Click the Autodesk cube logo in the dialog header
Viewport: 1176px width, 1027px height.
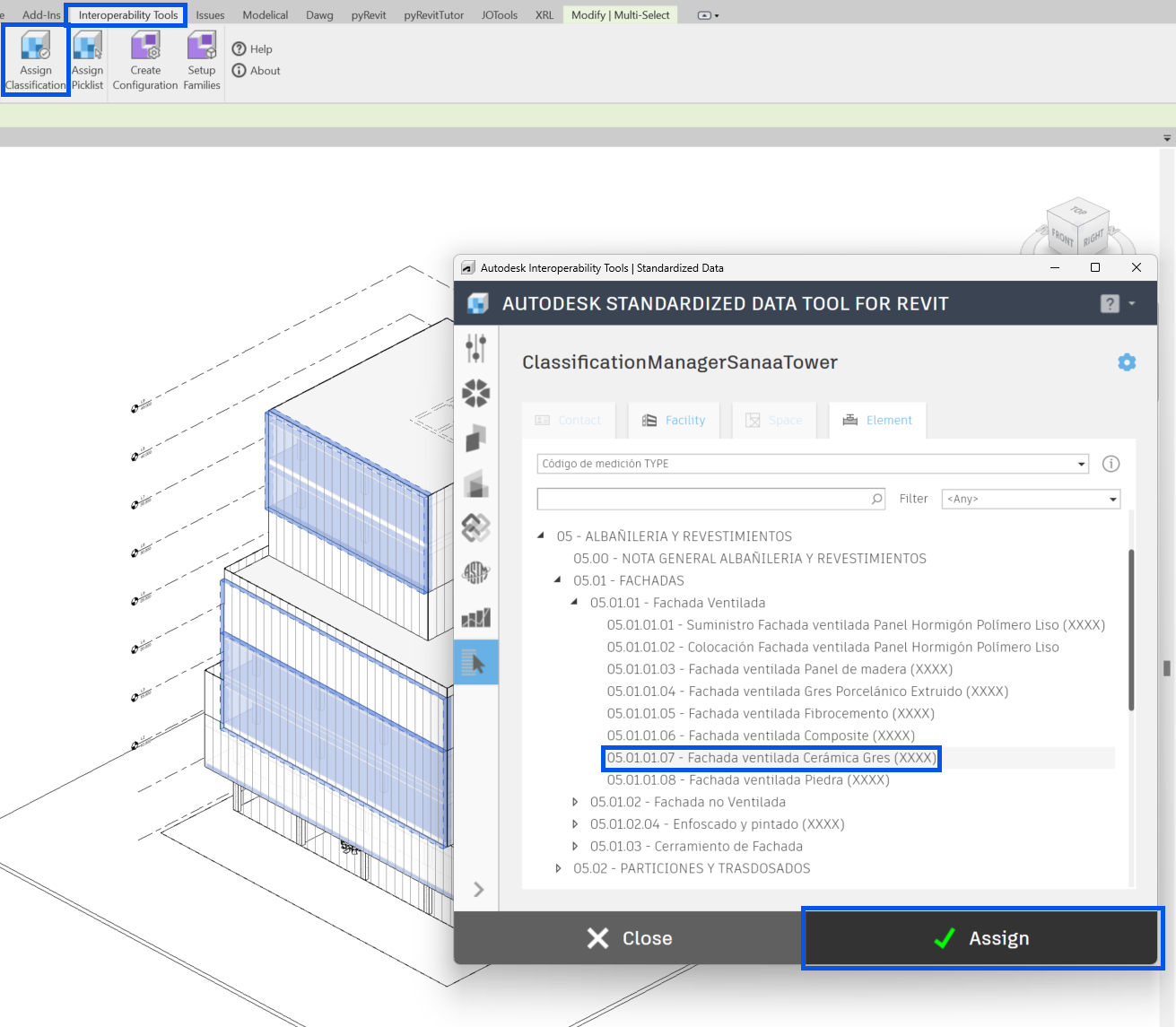478,303
